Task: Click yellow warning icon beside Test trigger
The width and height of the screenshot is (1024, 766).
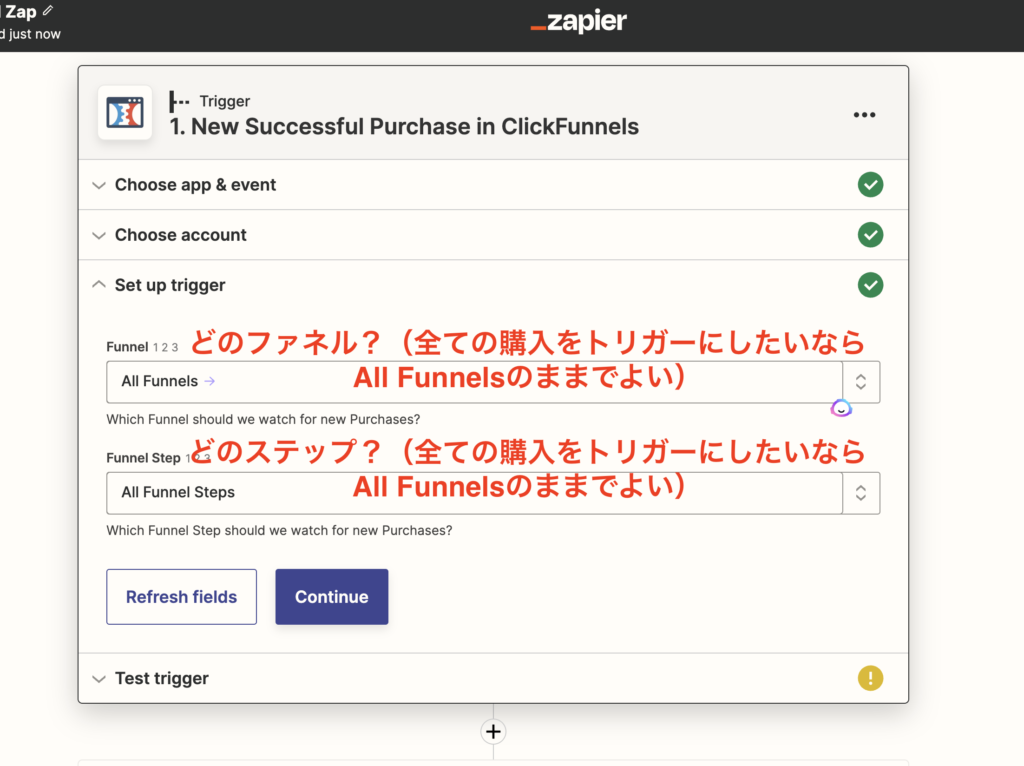Action: point(870,678)
